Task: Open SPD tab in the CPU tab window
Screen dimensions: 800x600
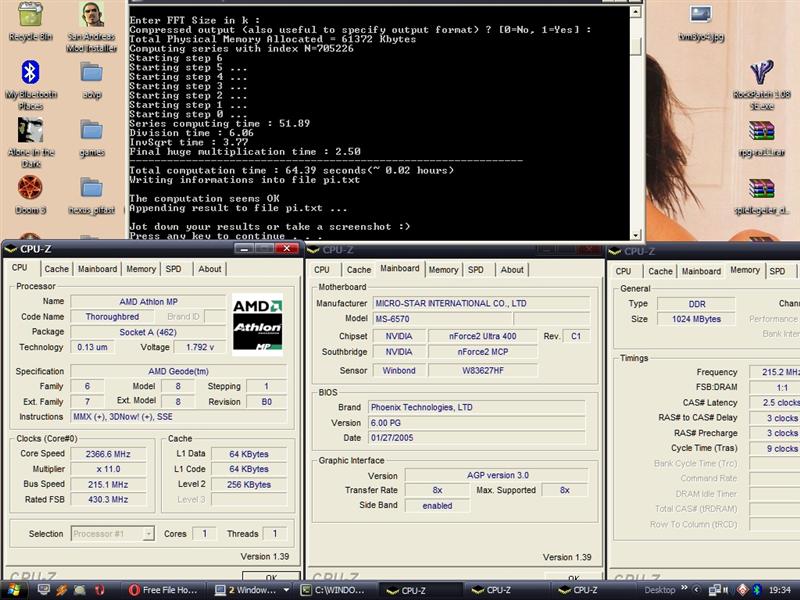Action: pos(173,269)
